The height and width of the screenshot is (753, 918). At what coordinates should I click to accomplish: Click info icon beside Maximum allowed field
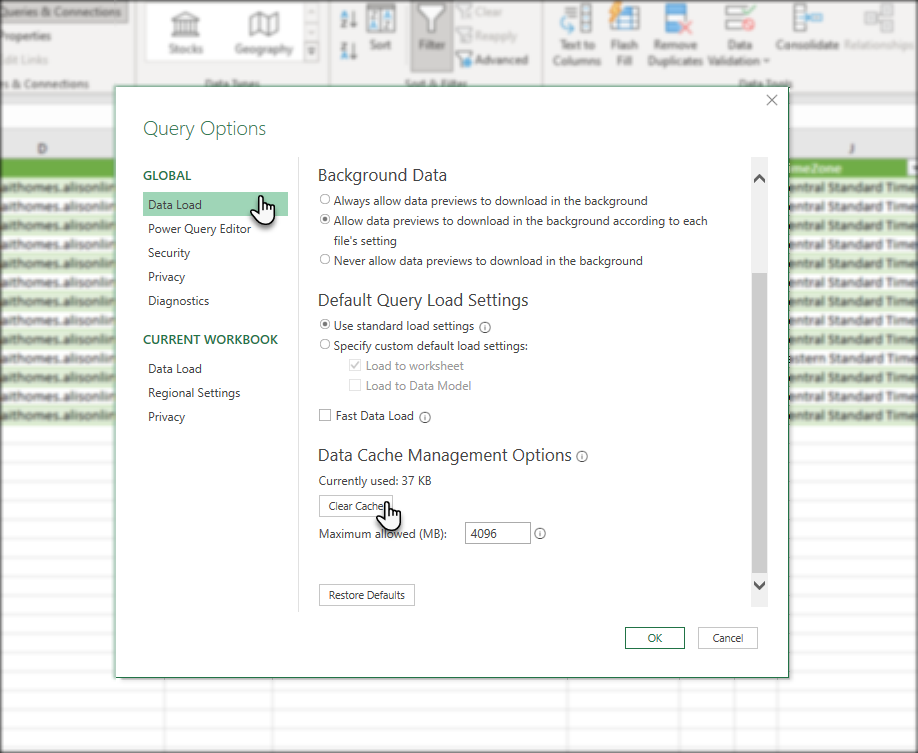click(x=540, y=533)
